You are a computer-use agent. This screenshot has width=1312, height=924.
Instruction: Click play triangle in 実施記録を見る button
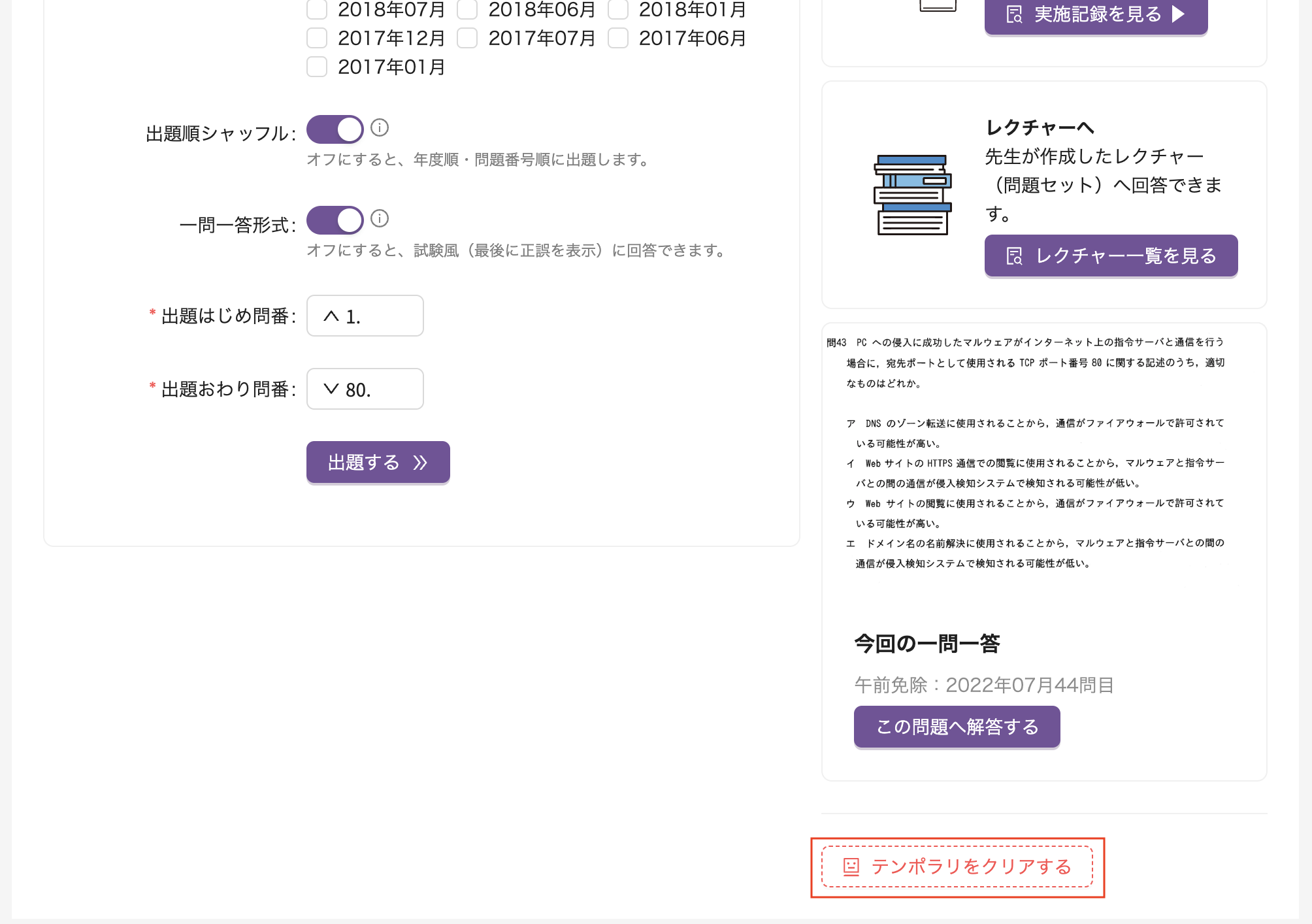click(x=1178, y=14)
